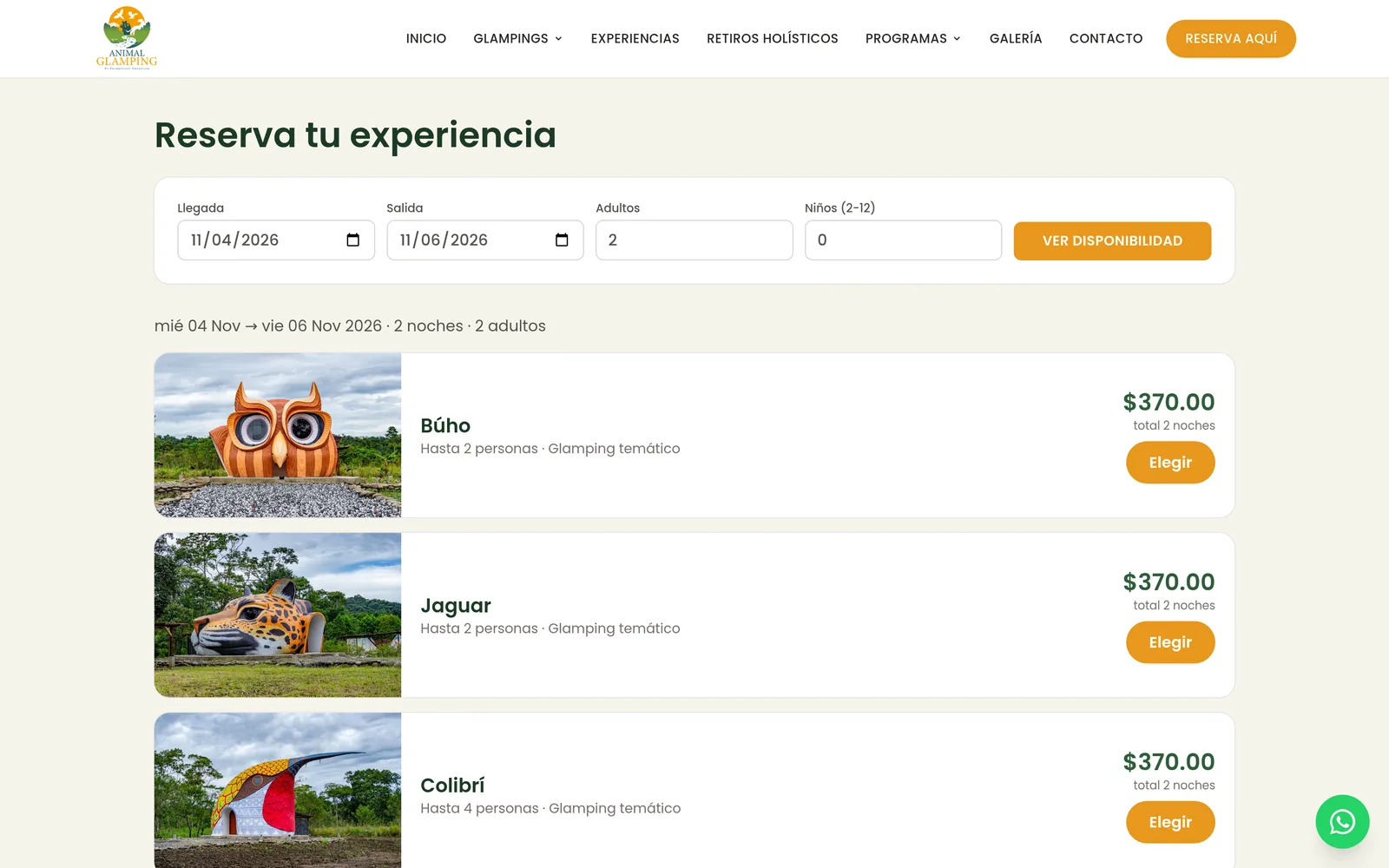1389x868 pixels.
Task: Click the Colibrí title text
Action: (x=452, y=785)
